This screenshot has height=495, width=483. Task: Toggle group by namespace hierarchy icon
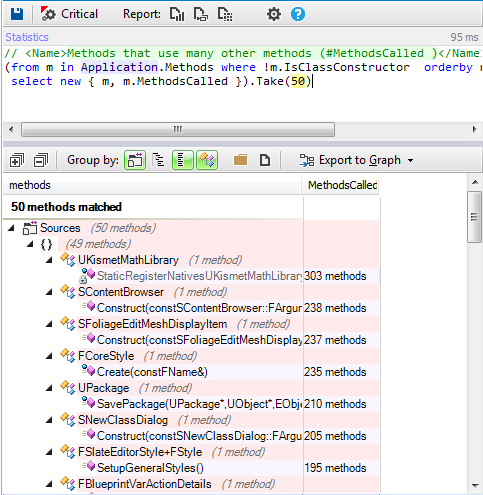point(158,160)
